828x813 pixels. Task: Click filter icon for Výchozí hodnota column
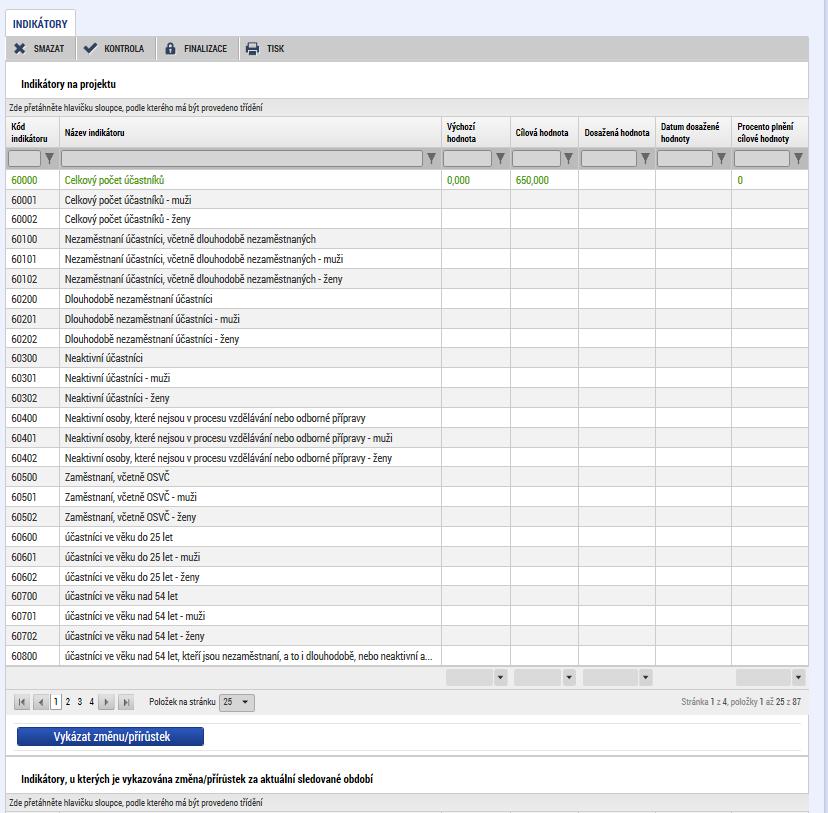coord(500,158)
